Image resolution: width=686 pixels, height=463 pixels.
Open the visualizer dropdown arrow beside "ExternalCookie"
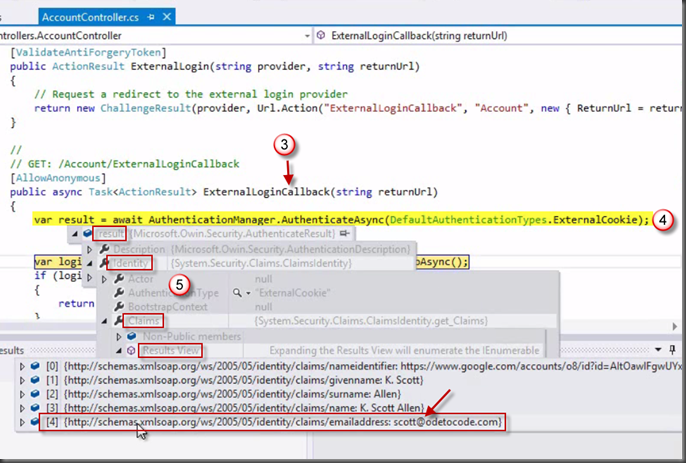248,293
